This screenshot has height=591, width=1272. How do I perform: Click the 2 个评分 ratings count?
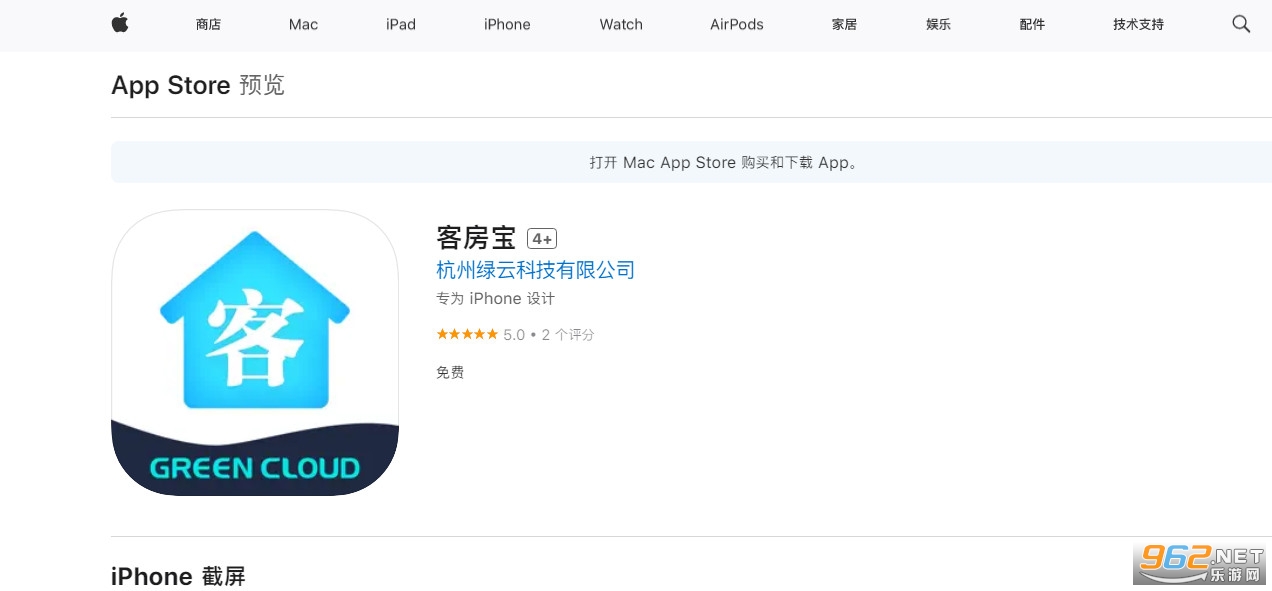click(x=567, y=334)
